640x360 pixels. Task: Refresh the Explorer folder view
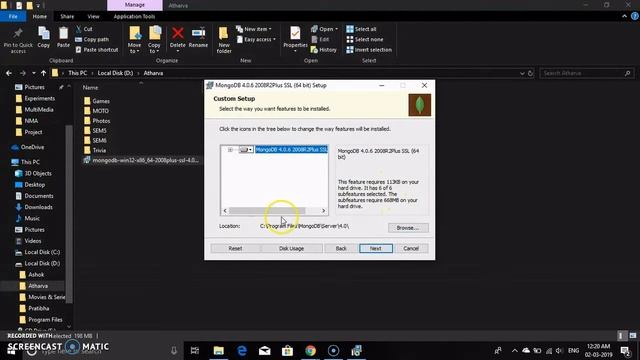(x=531, y=73)
